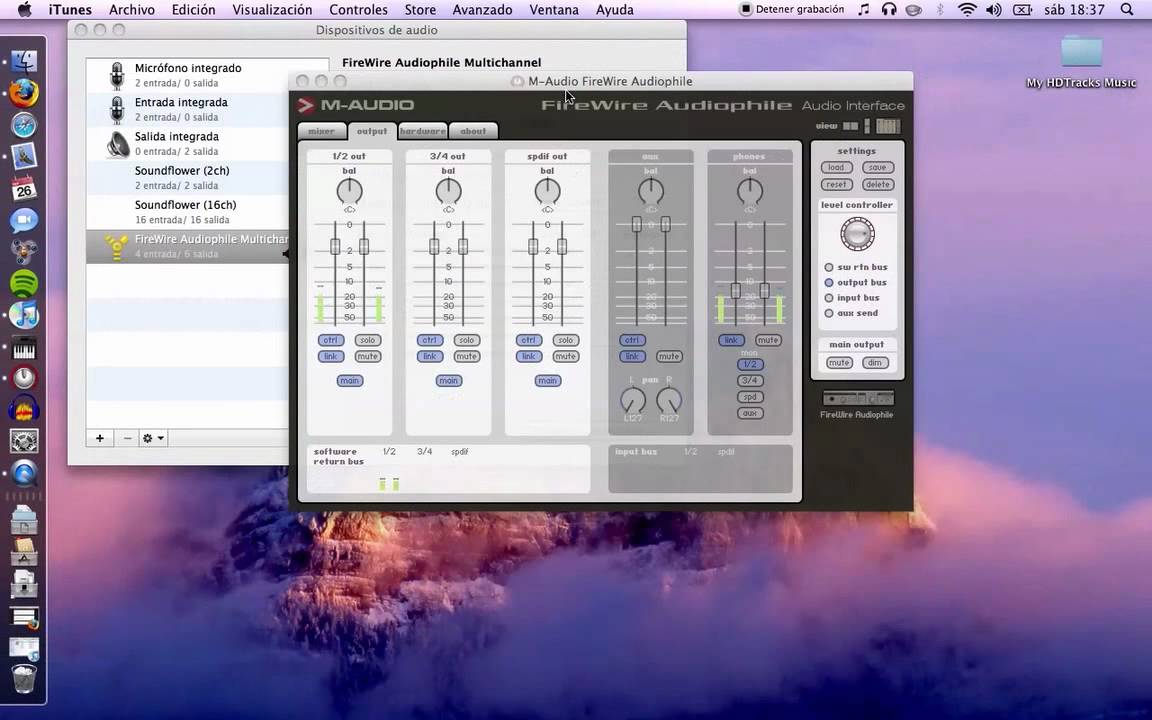
Task: Mute the phones channel
Action: point(768,340)
